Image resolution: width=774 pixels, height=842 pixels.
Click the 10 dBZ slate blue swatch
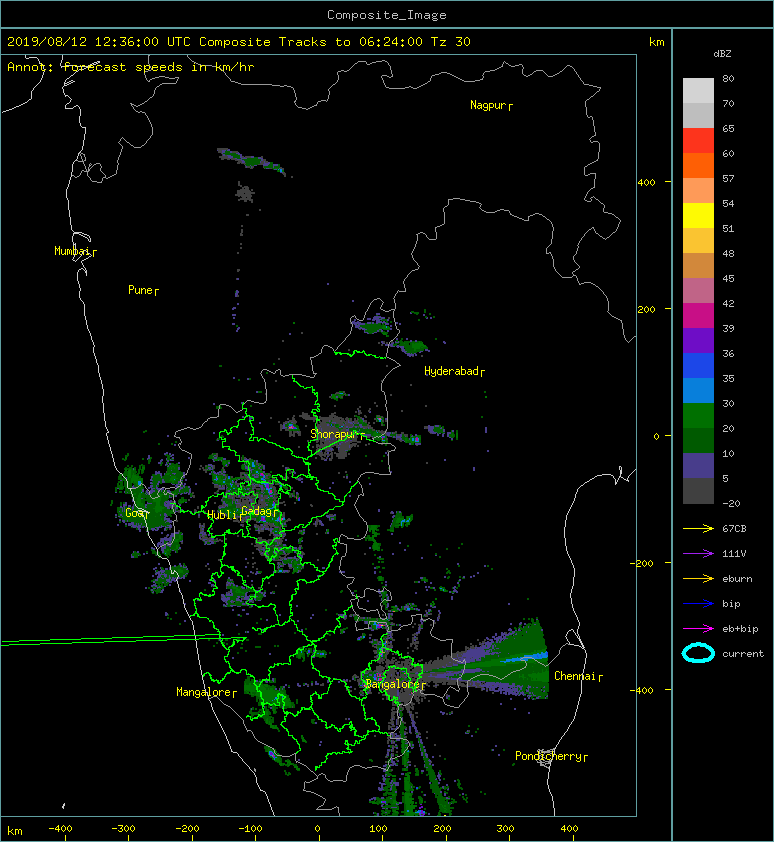pos(698,466)
